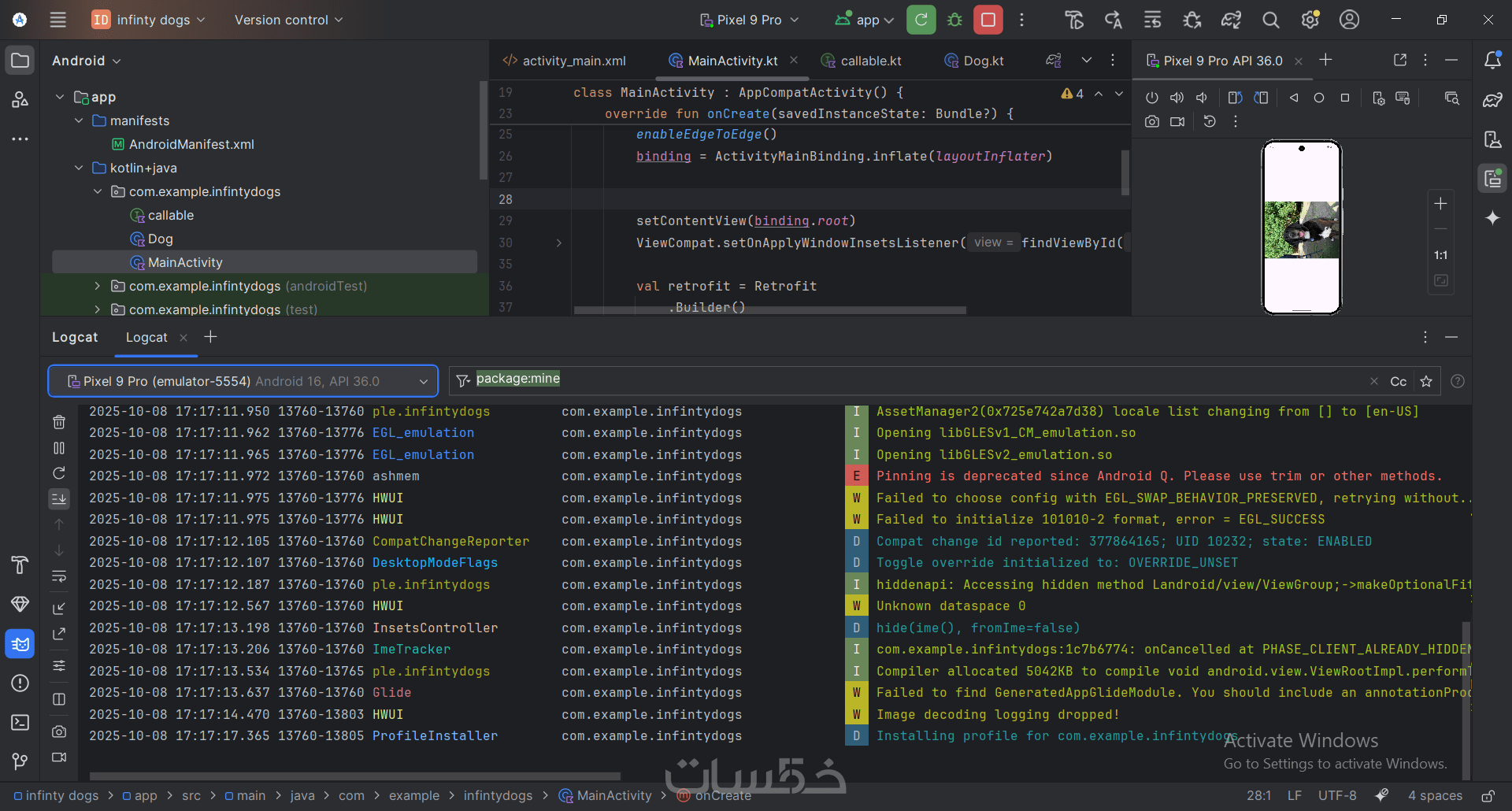1512x811 pixels.
Task: Record emulator screen from device toolbar
Action: pos(1177,121)
